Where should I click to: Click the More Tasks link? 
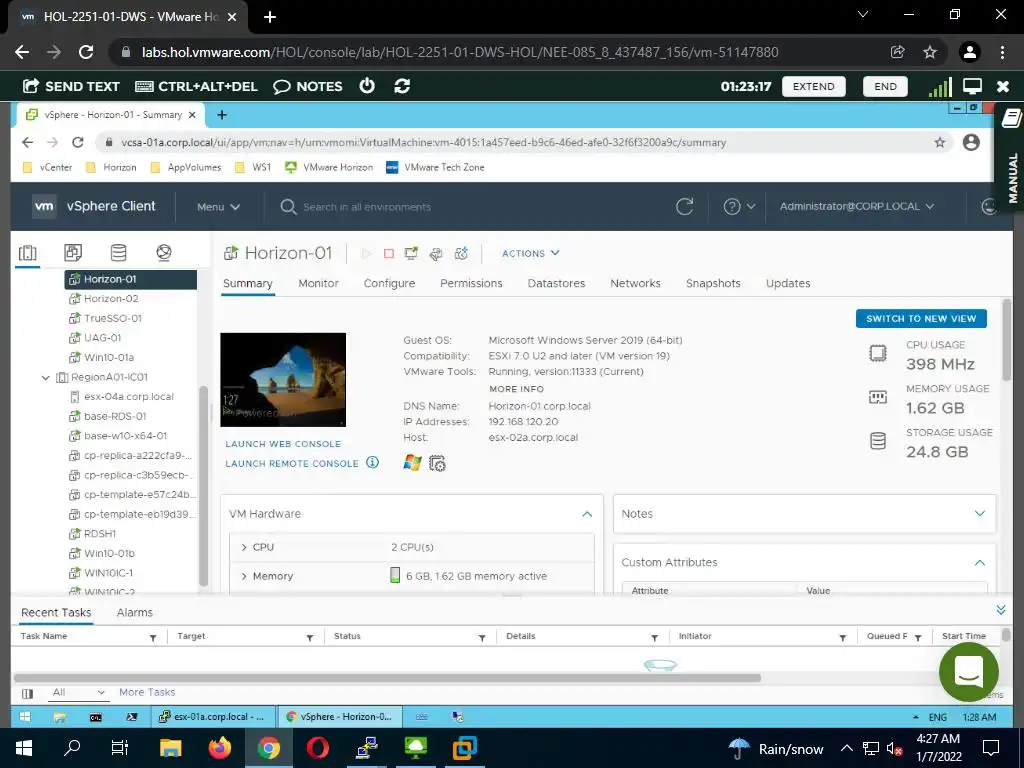pos(147,692)
